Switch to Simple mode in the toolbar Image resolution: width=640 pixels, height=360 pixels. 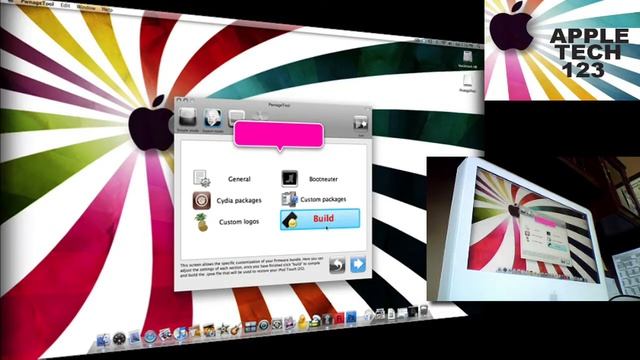188,120
